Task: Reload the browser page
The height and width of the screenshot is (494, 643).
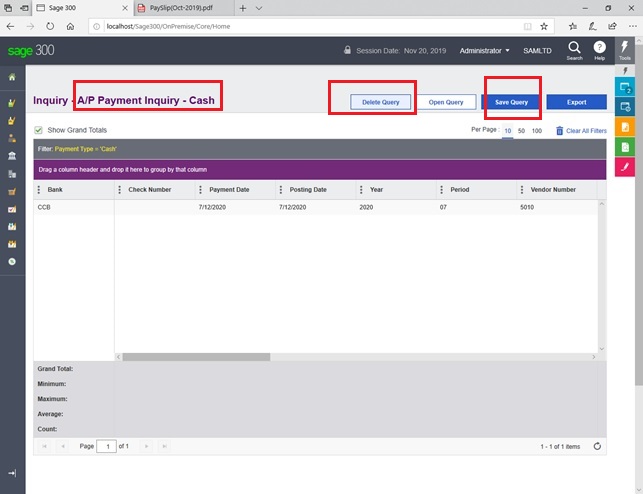Action: [x=50, y=26]
